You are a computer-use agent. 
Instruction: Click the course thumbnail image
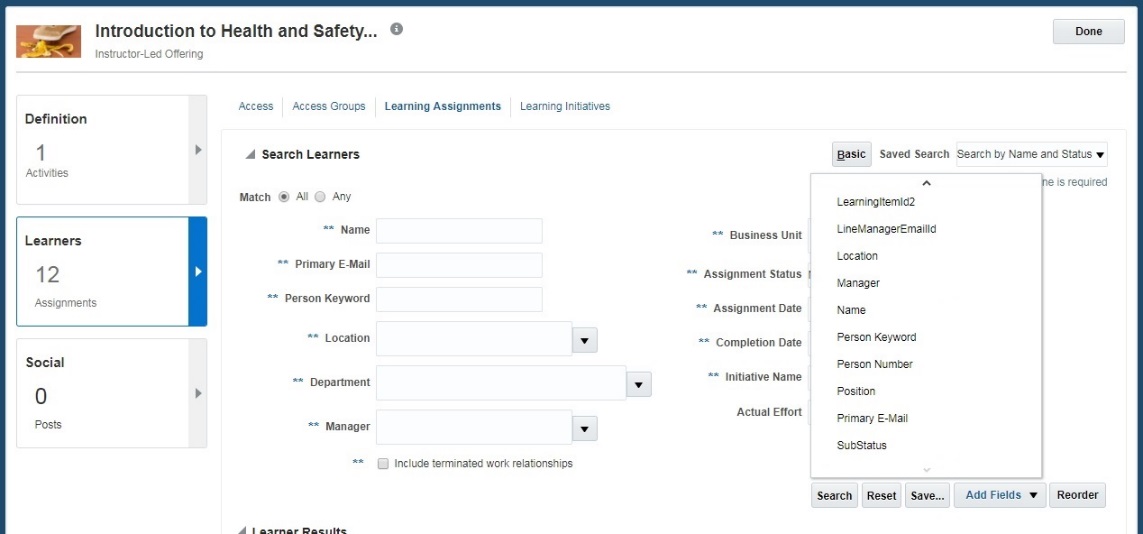click(x=49, y=41)
